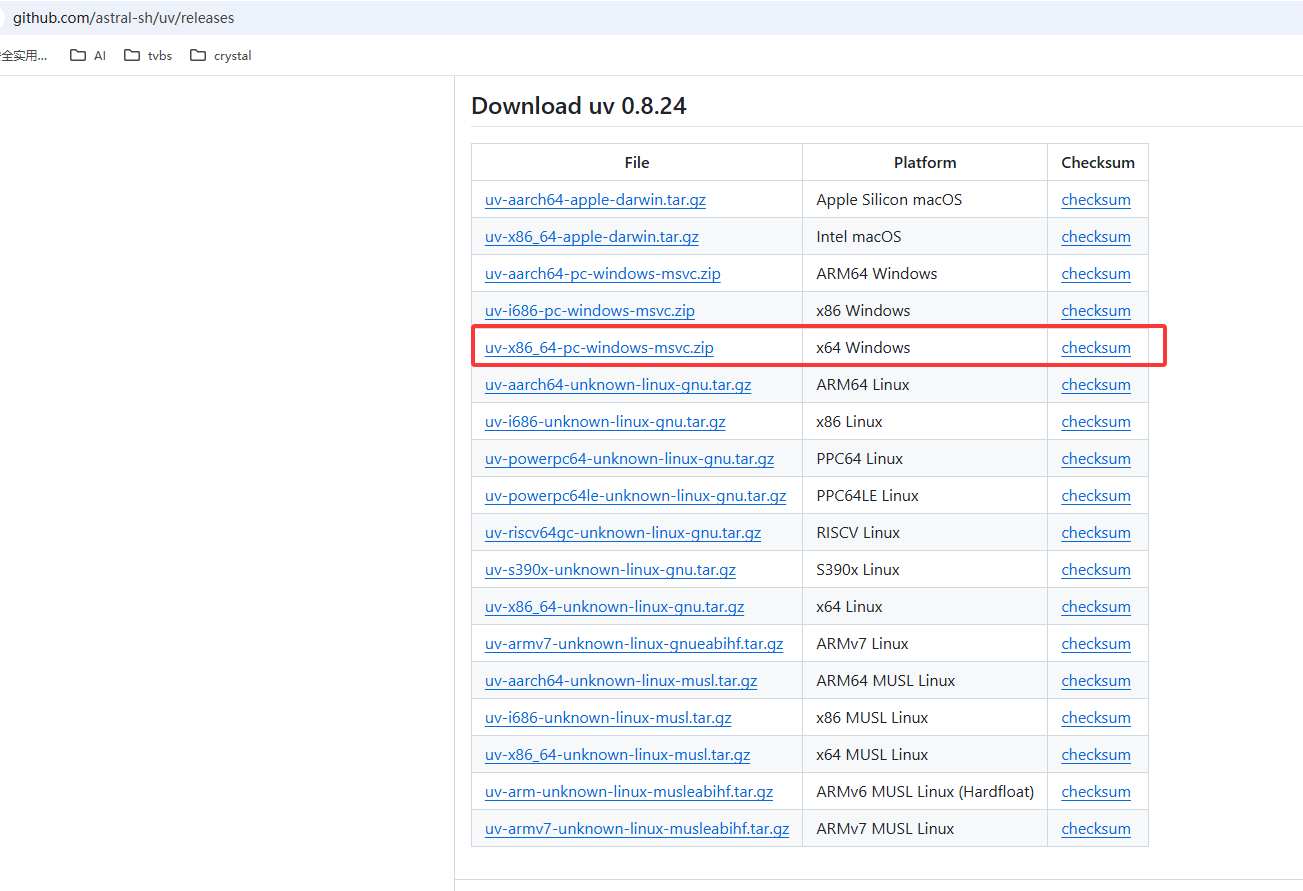Click the 'Download uv 0.8.24' heading
This screenshot has height=891, width=1303.
(579, 106)
